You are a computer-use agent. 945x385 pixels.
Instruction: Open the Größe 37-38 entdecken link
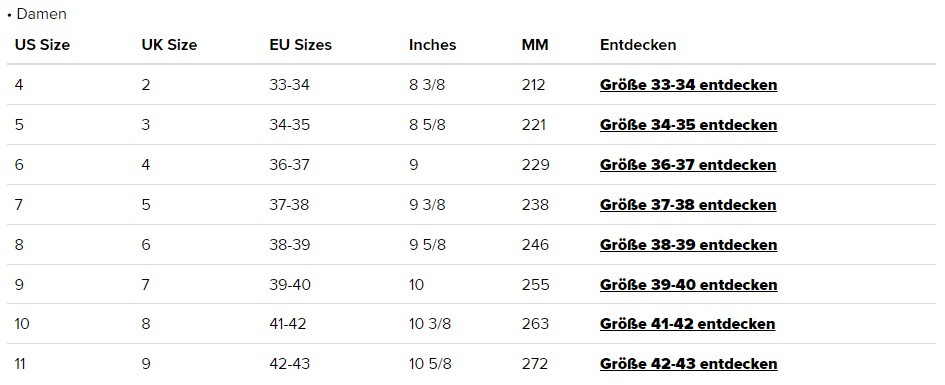688,205
